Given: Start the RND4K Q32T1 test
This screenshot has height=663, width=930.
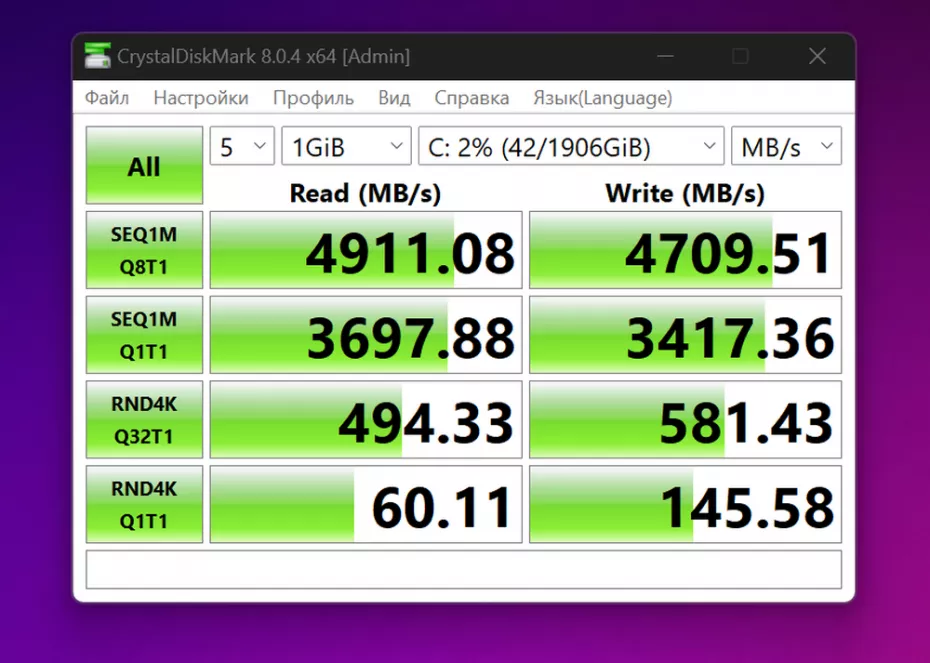Looking at the screenshot, I should pyautogui.click(x=144, y=420).
